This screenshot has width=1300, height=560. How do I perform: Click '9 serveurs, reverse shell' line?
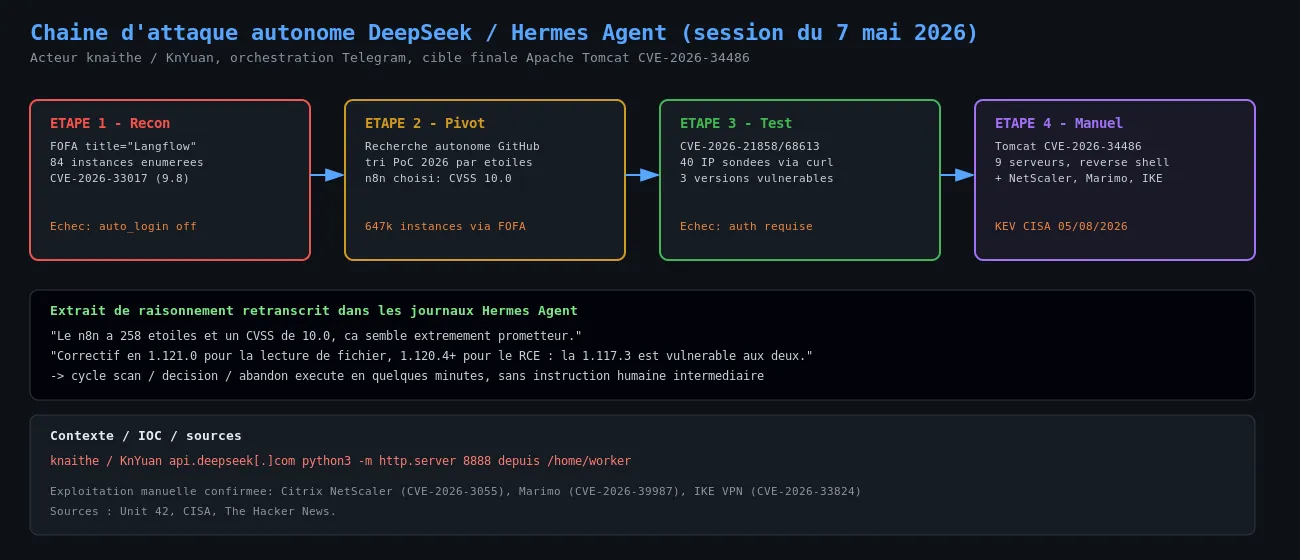[1082, 162]
